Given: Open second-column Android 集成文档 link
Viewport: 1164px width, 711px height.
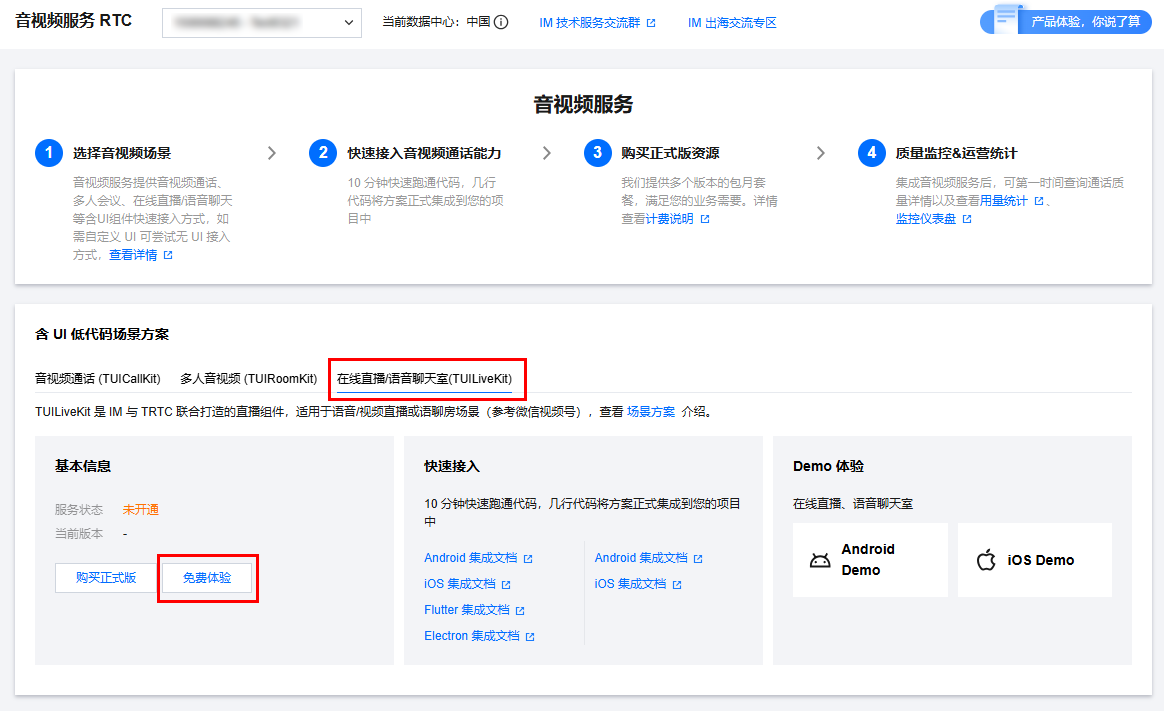Looking at the screenshot, I should 641,557.
